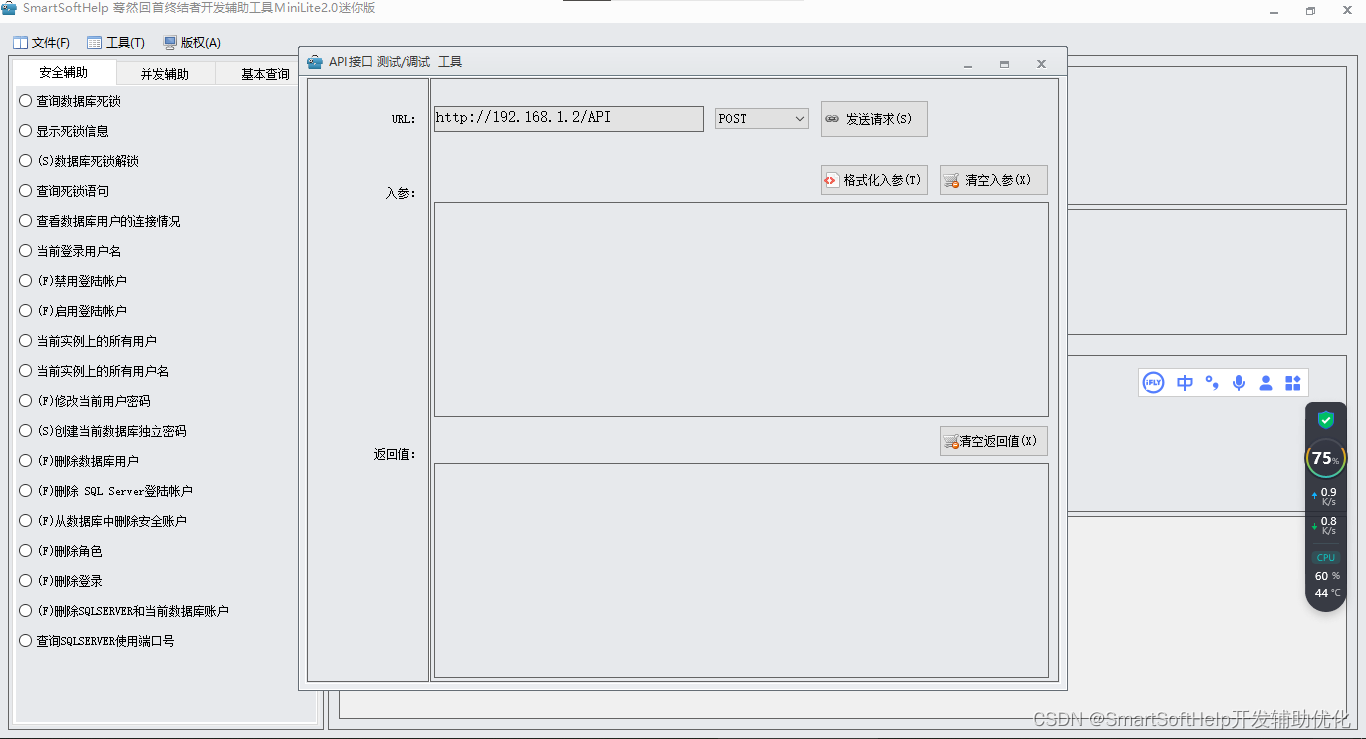Toggle Chinese input mode 中 icon
The width and height of the screenshot is (1366, 739).
(1185, 383)
